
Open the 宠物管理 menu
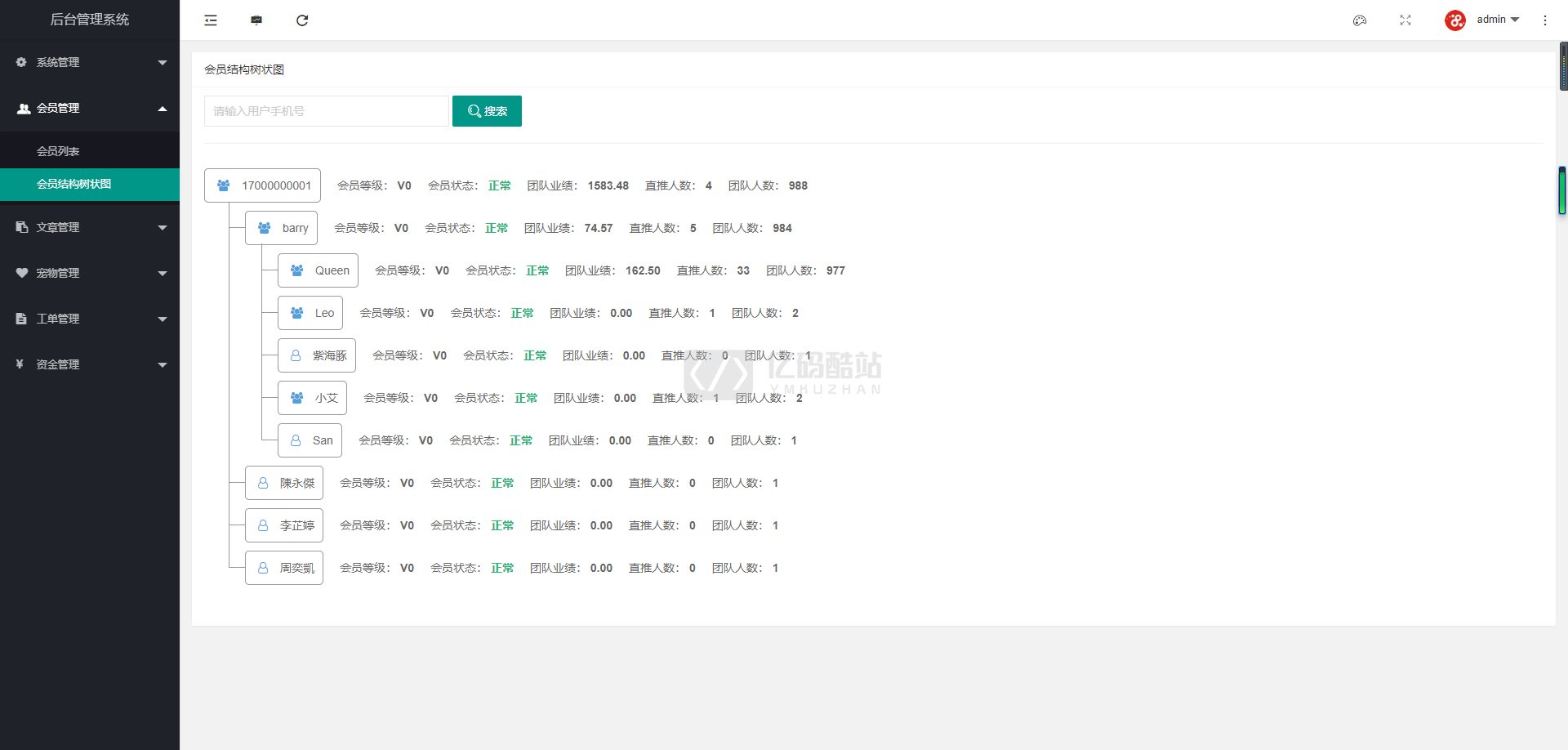(90, 273)
